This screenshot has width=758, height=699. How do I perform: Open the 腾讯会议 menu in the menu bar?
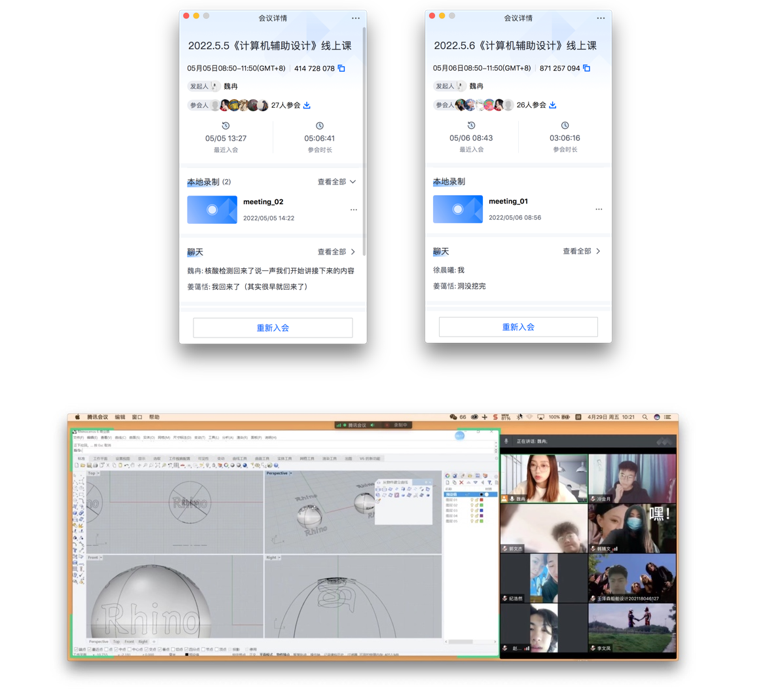97,417
